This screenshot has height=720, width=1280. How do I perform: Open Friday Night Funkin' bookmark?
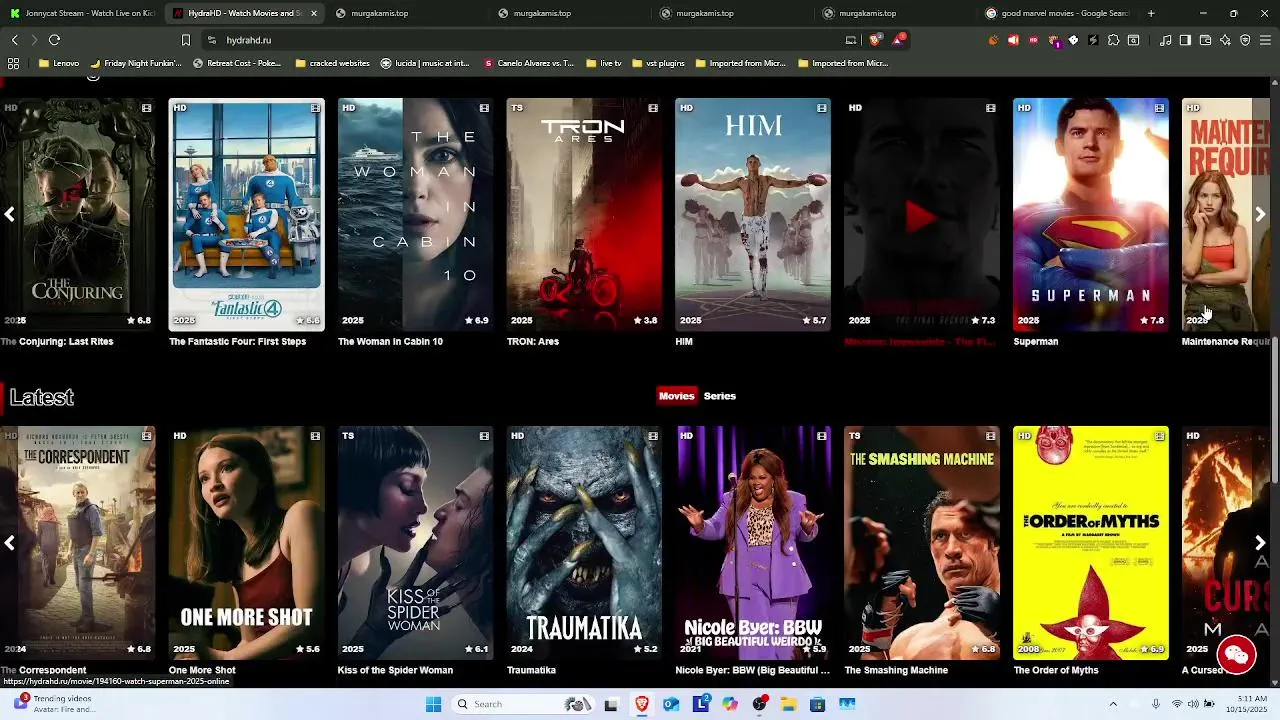click(x=136, y=63)
